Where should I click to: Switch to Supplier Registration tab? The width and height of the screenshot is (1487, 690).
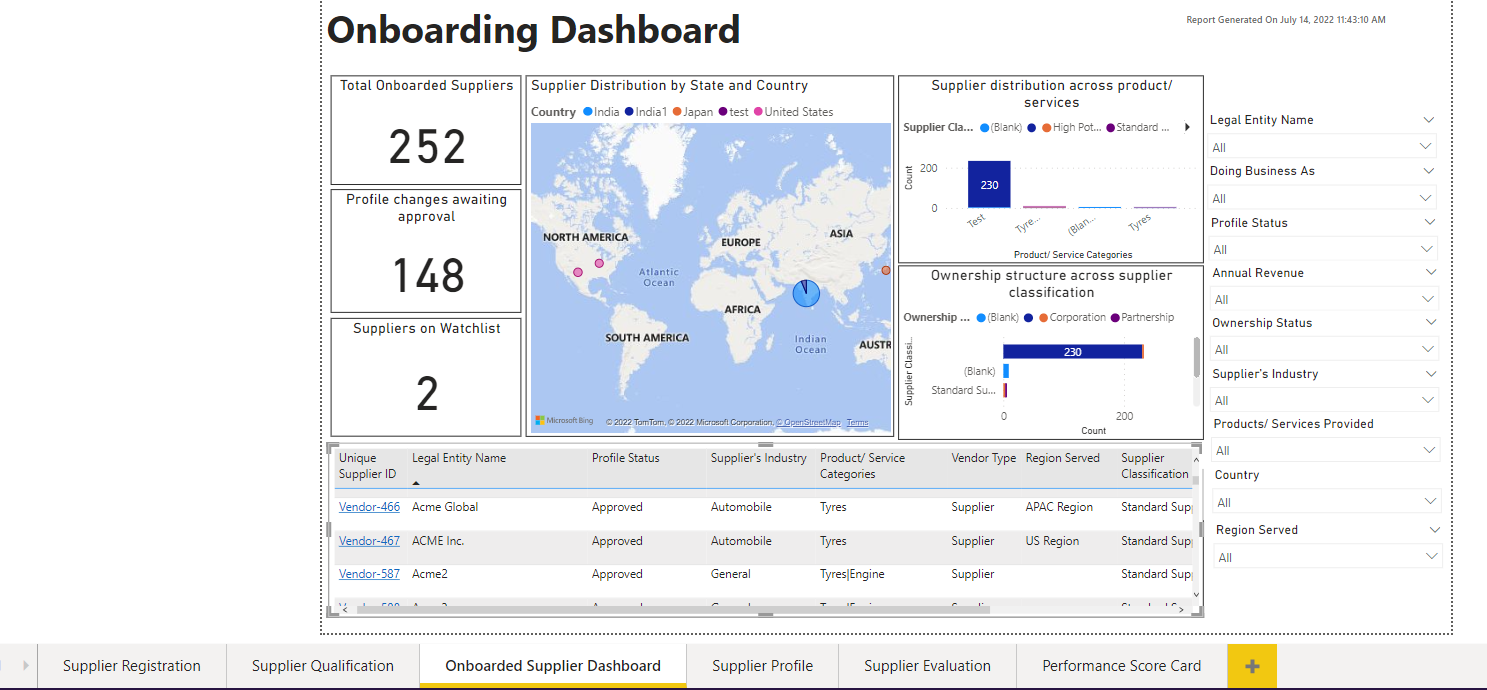point(132,666)
